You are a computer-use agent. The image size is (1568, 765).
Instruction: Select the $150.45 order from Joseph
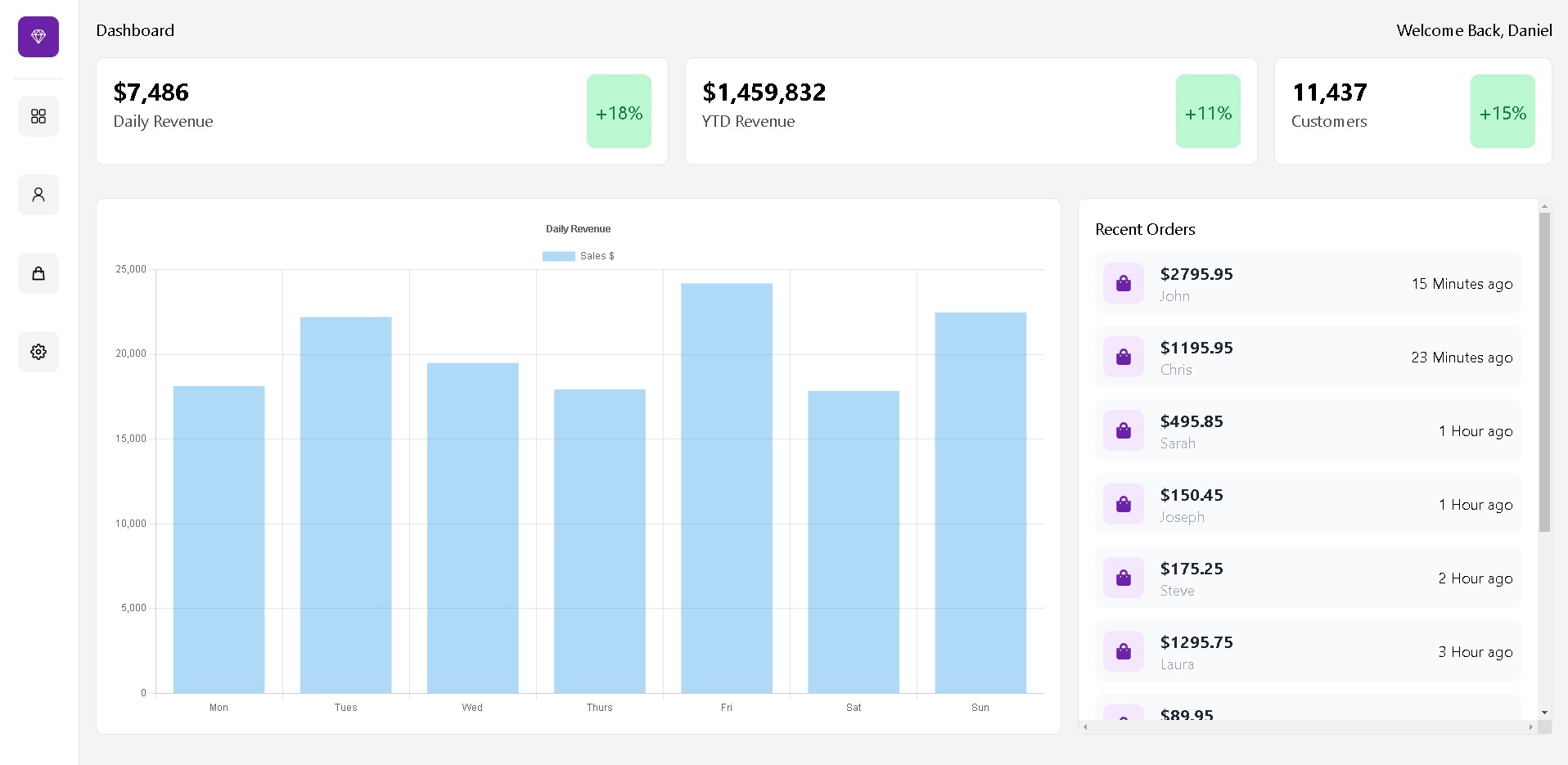1308,504
